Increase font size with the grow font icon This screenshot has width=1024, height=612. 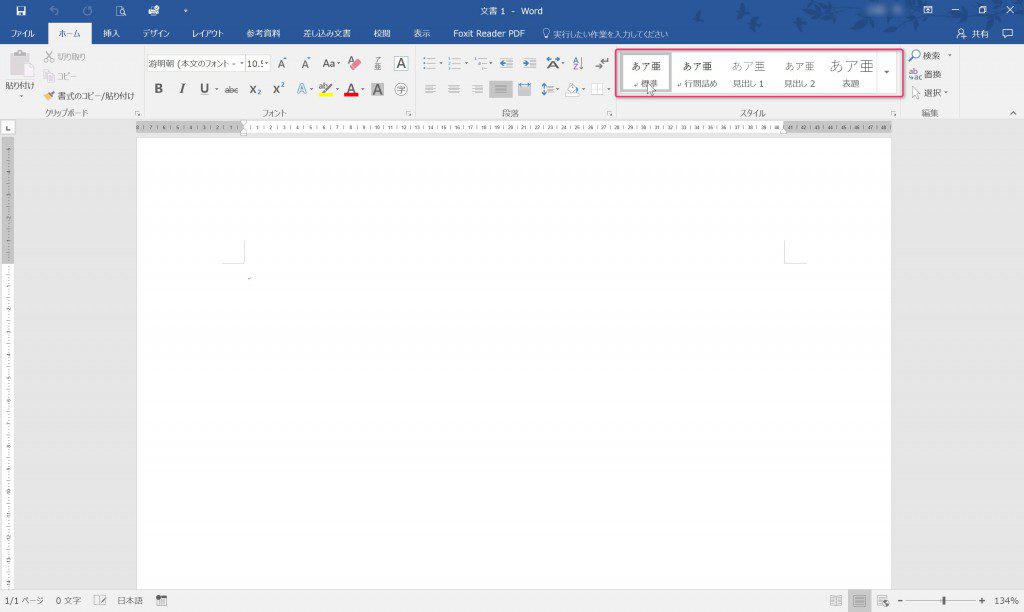tap(282, 63)
